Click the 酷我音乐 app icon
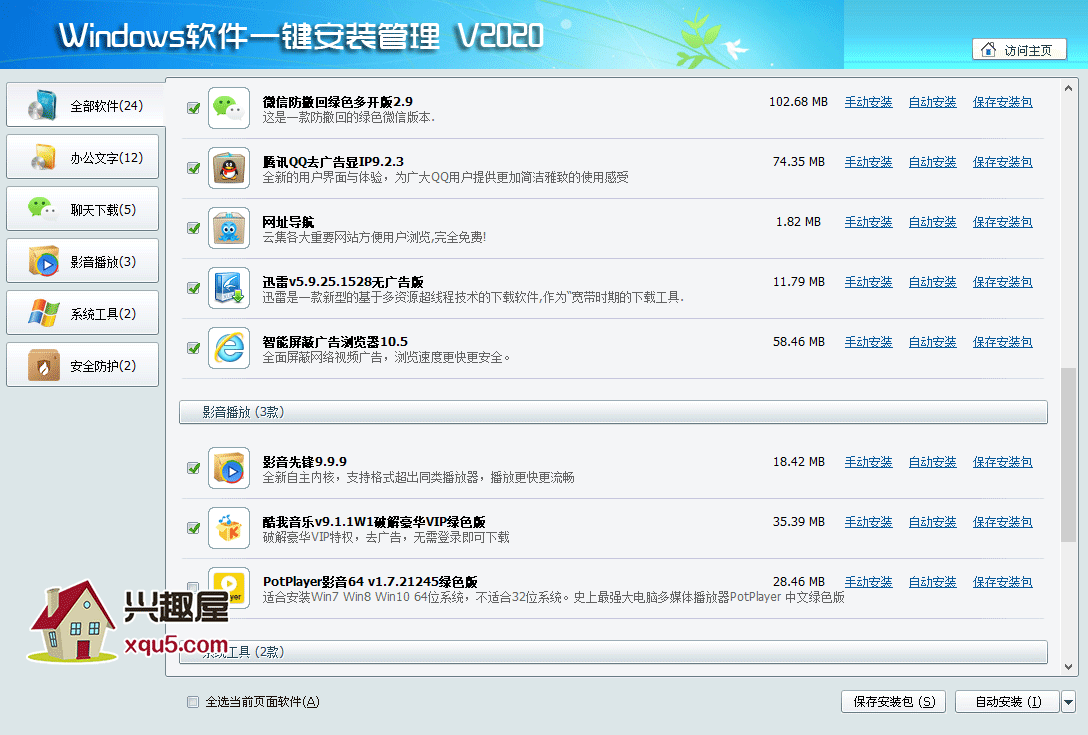Image resolution: width=1088 pixels, height=735 pixels. coord(229,528)
